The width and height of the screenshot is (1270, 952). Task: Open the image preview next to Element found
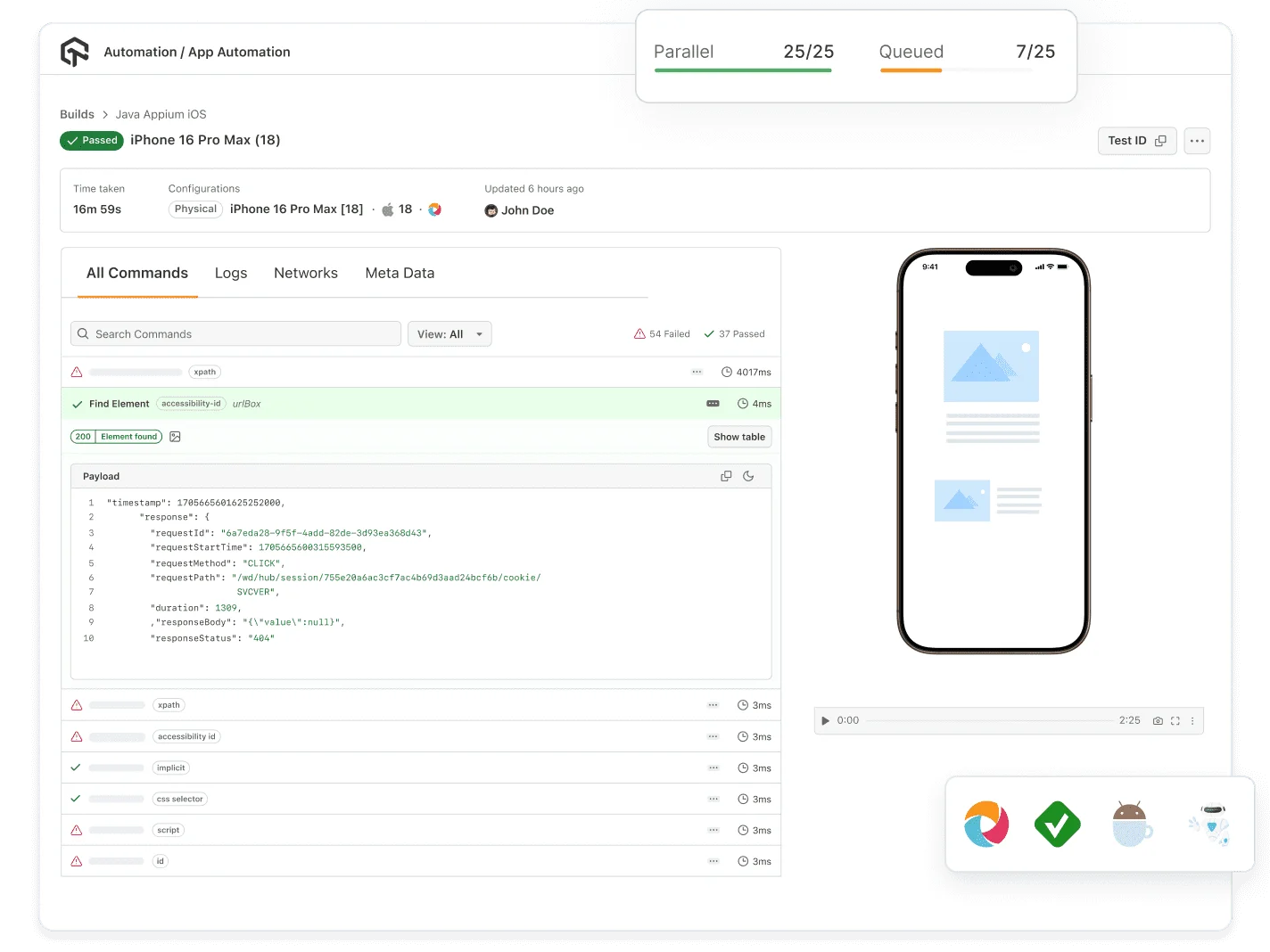click(175, 437)
